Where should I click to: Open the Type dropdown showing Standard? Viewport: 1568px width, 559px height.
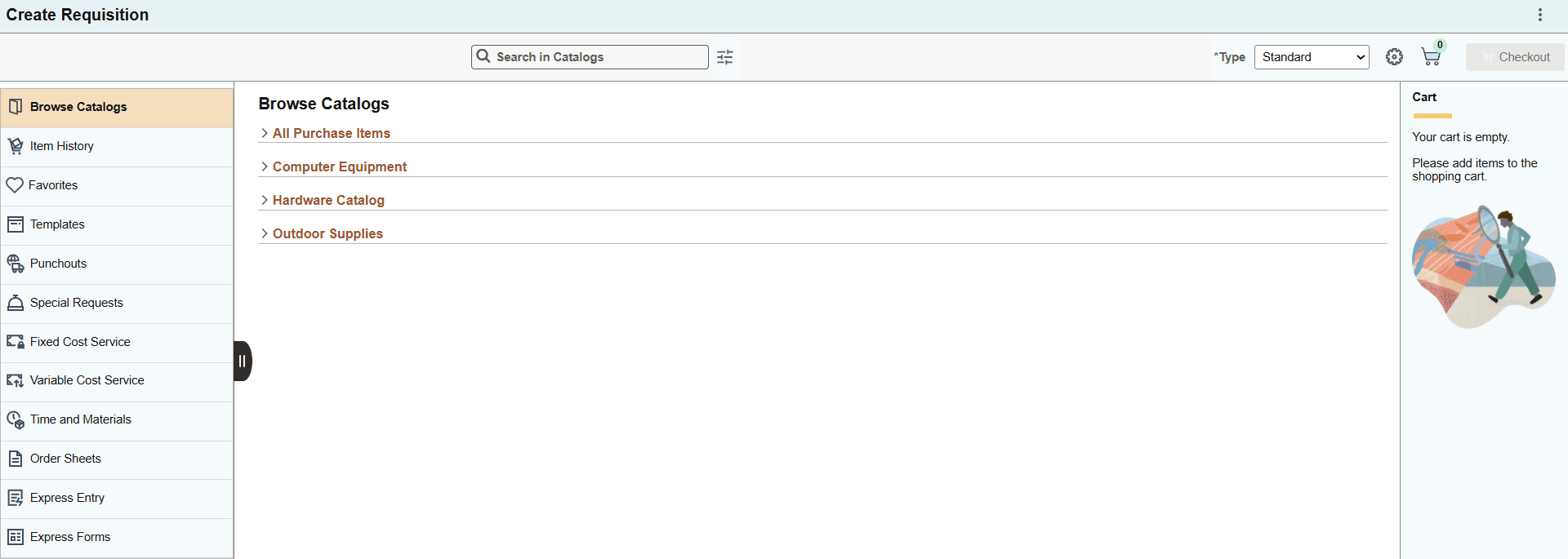pos(1312,57)
